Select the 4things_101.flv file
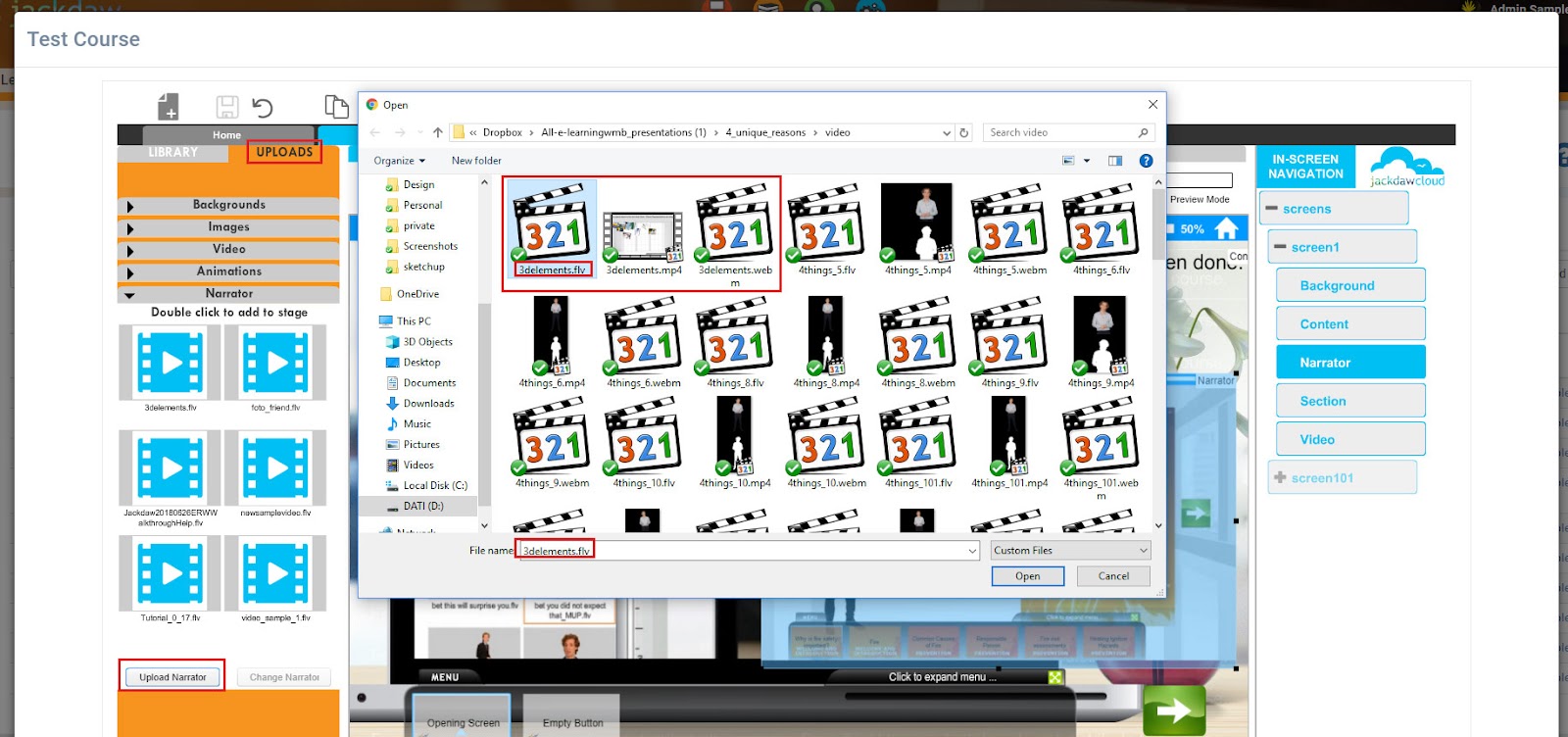1568x737 pixels. tap(918, 442)
